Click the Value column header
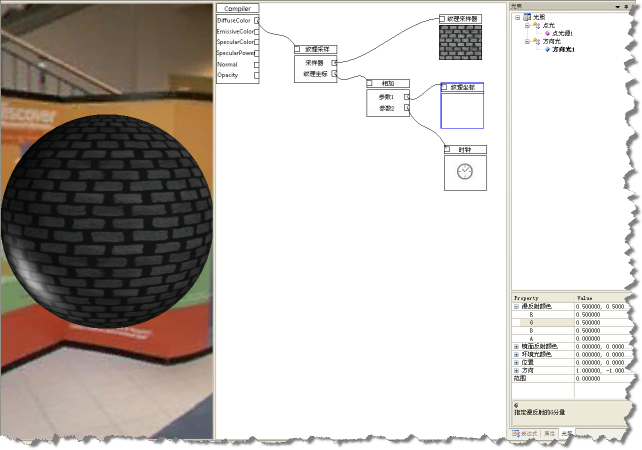 pos(602,298)
